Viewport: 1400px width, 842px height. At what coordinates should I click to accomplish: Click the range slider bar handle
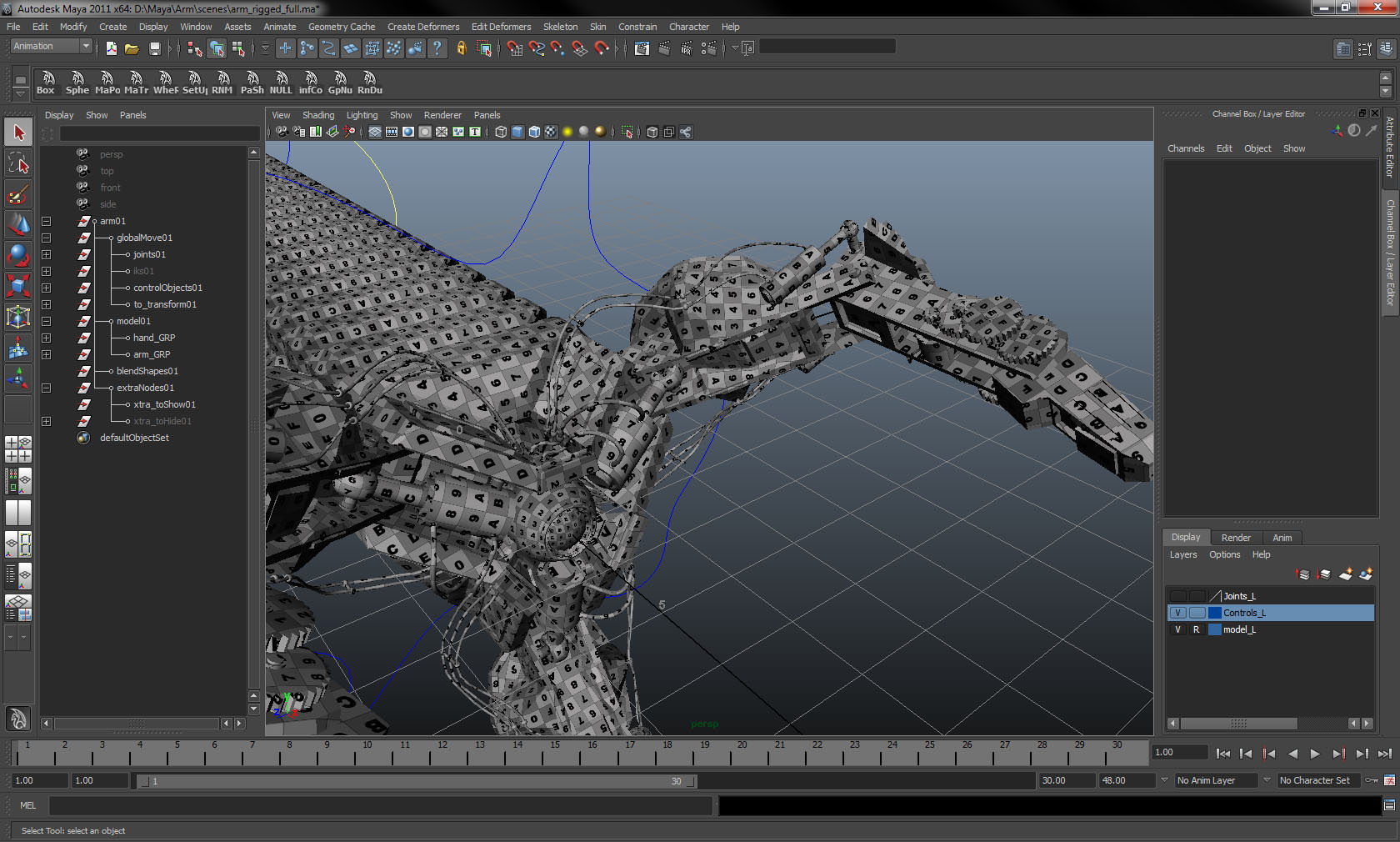(x=417, y=781)
